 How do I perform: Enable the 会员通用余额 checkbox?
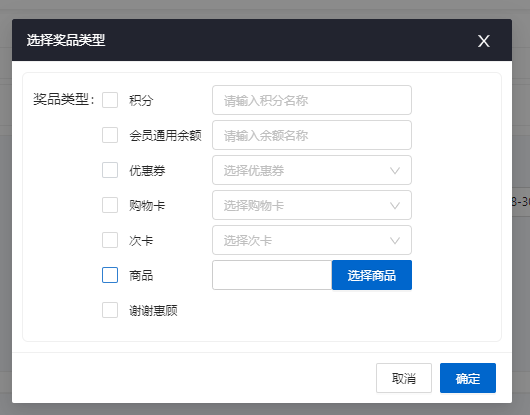point(110,135)
